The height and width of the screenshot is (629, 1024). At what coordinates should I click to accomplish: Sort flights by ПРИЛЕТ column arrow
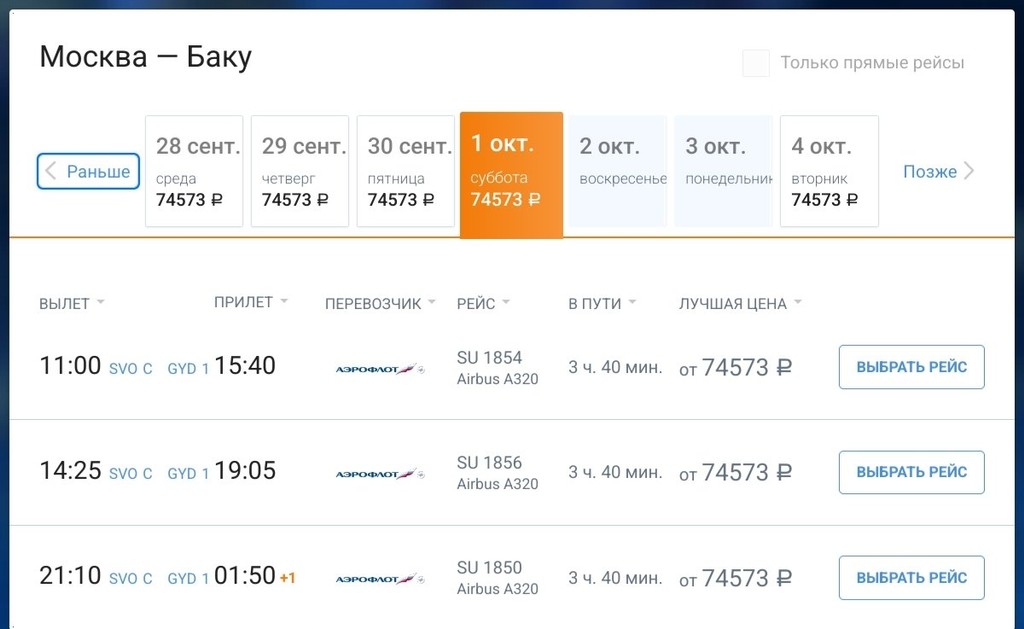click(x=284, y=302)
